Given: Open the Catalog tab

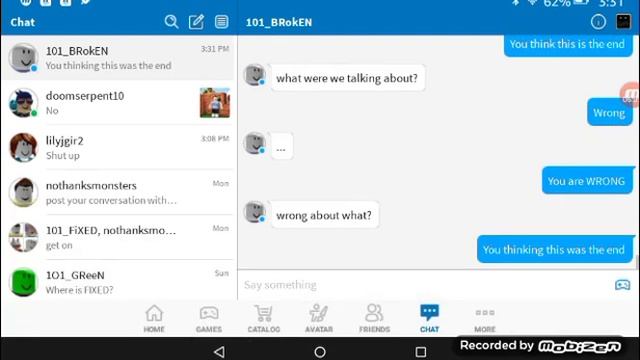Looking at the screenshot, I should pyautogui.click(x=264, y=319).
